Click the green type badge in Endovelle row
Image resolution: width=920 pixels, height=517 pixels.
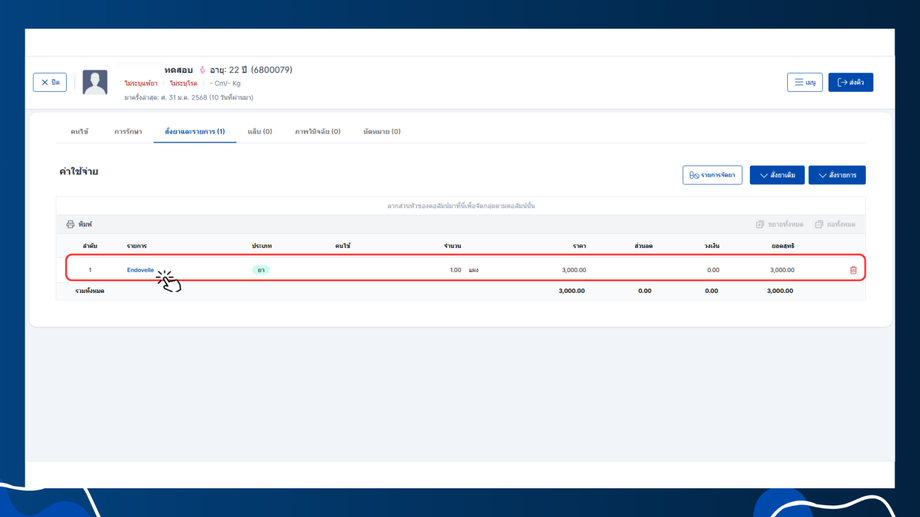(261, 270)
